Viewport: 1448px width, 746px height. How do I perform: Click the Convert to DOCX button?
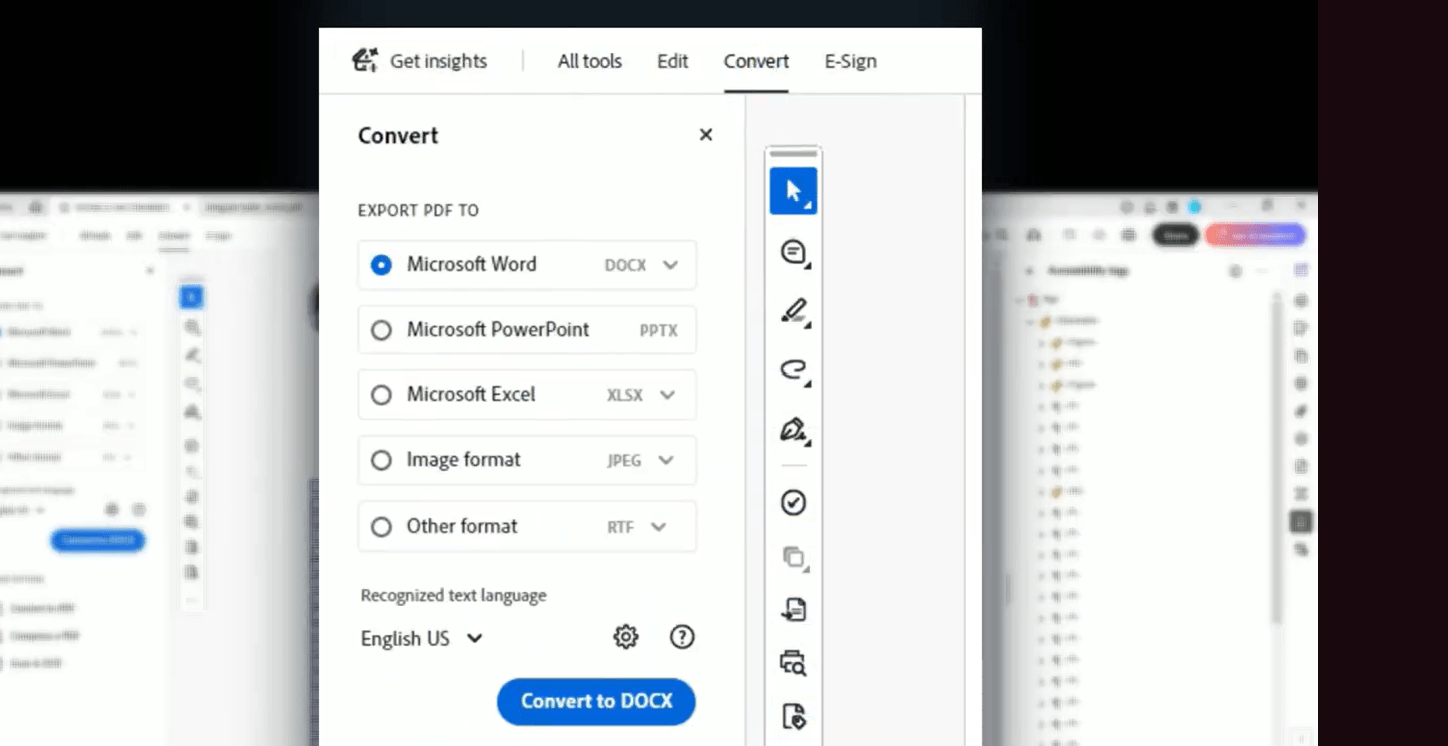[596, 701]
